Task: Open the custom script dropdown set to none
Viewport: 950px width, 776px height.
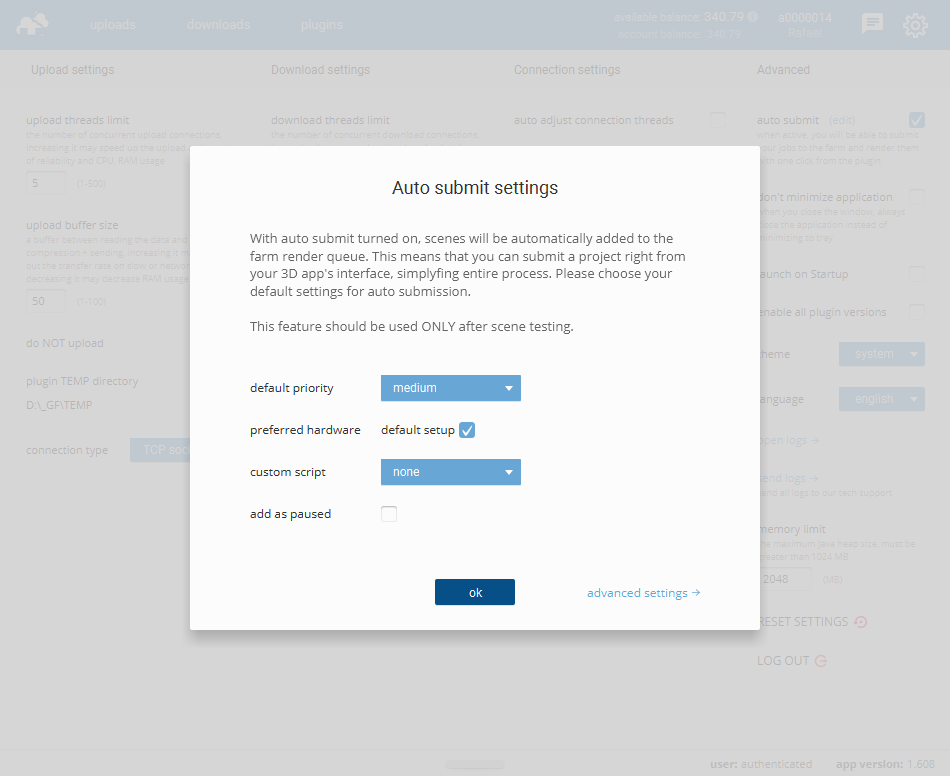Action: pos(450,472)
